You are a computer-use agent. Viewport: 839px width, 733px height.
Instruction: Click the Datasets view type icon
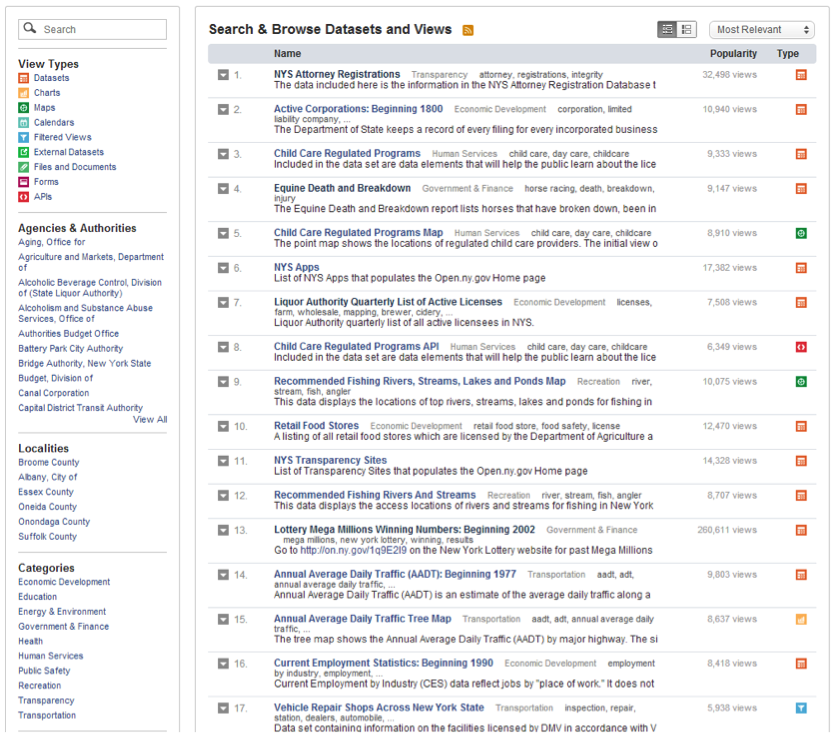click(x=24, y=78)
